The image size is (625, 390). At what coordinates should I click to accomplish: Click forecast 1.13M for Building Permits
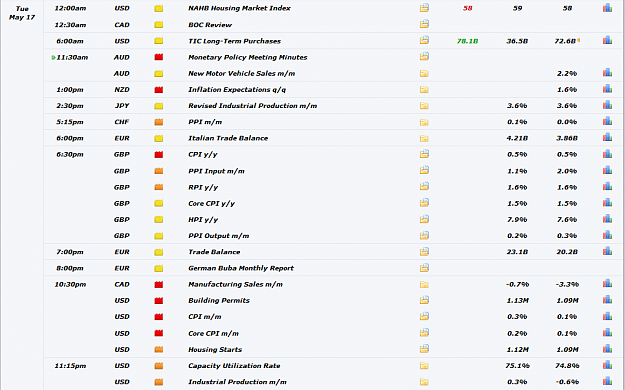[x=517, y=301]
